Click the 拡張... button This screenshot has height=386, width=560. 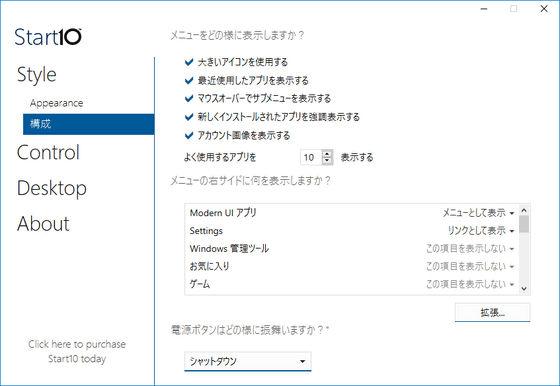pyautogui.click(x=492, y=312)
